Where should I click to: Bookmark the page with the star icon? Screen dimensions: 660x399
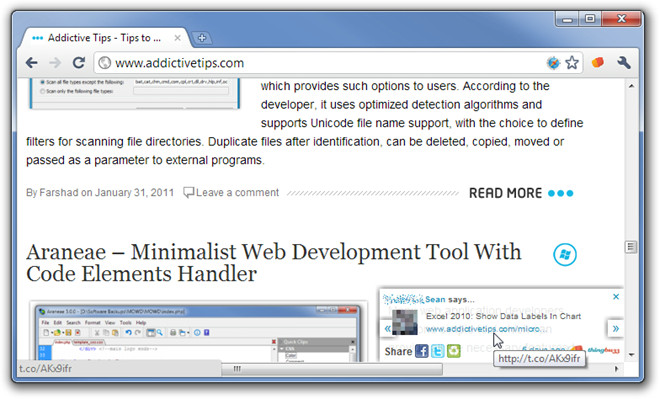coord(572,63)
